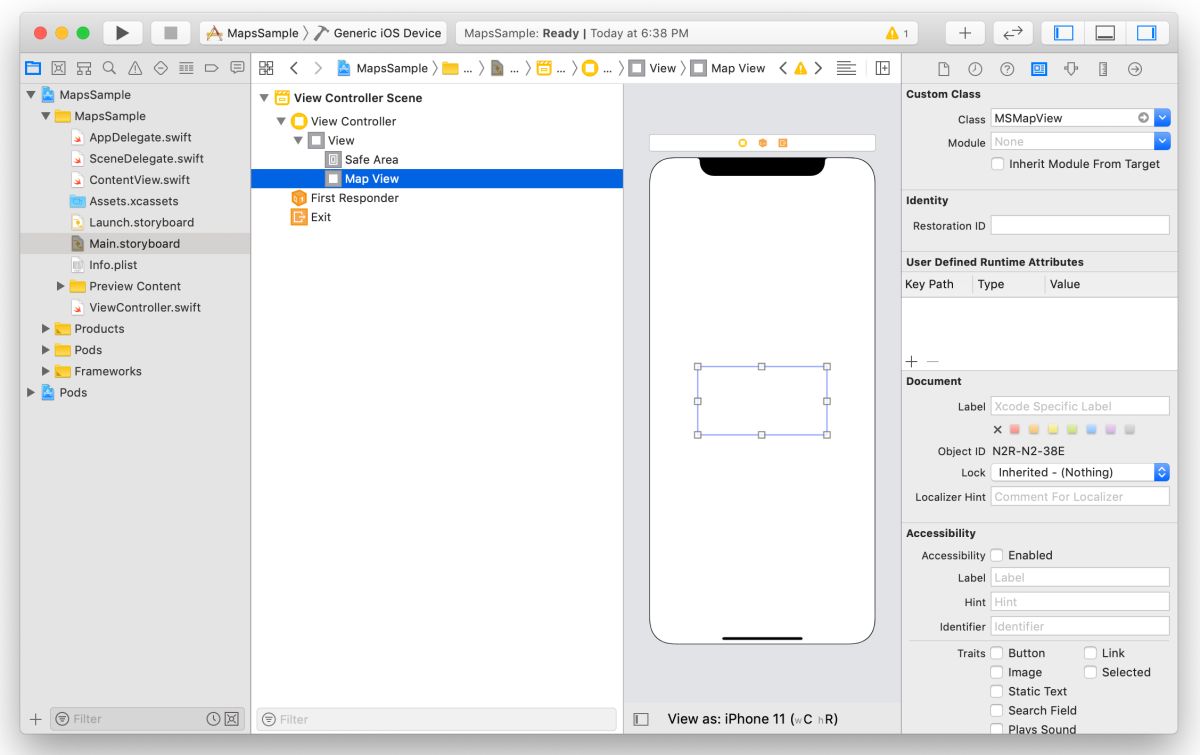This screenshot has width=1200, height=755.
Task: Go forward in editor history
Action: tap(318, 68)
